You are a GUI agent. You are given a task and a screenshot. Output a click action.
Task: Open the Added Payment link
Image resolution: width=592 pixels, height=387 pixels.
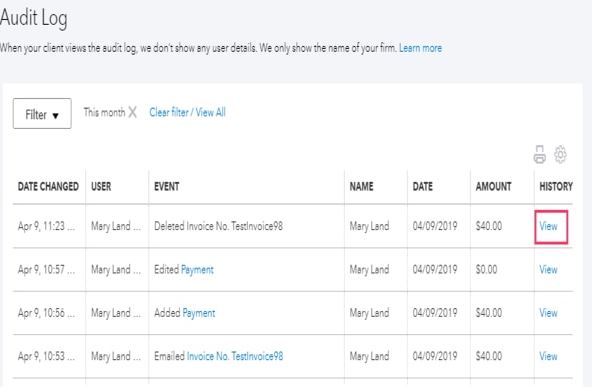point(199,313)
